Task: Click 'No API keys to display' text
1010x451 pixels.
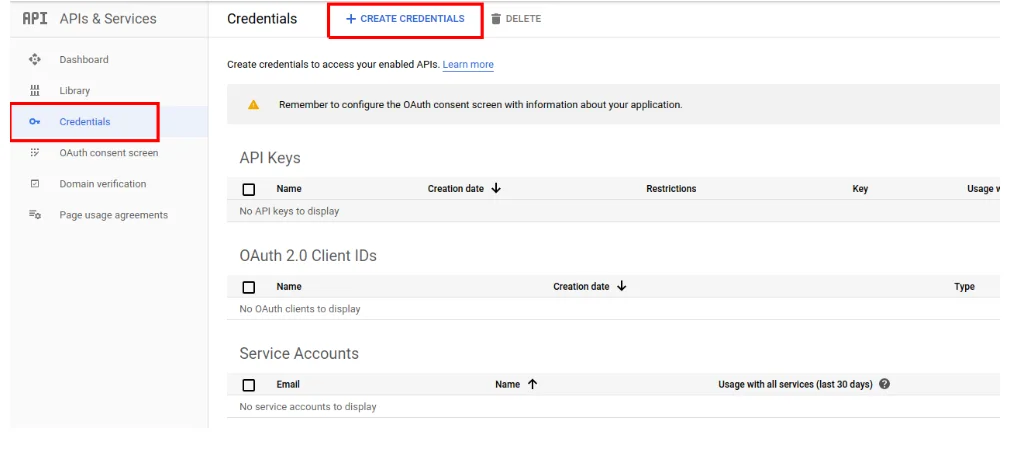Action: click(289, 211)
